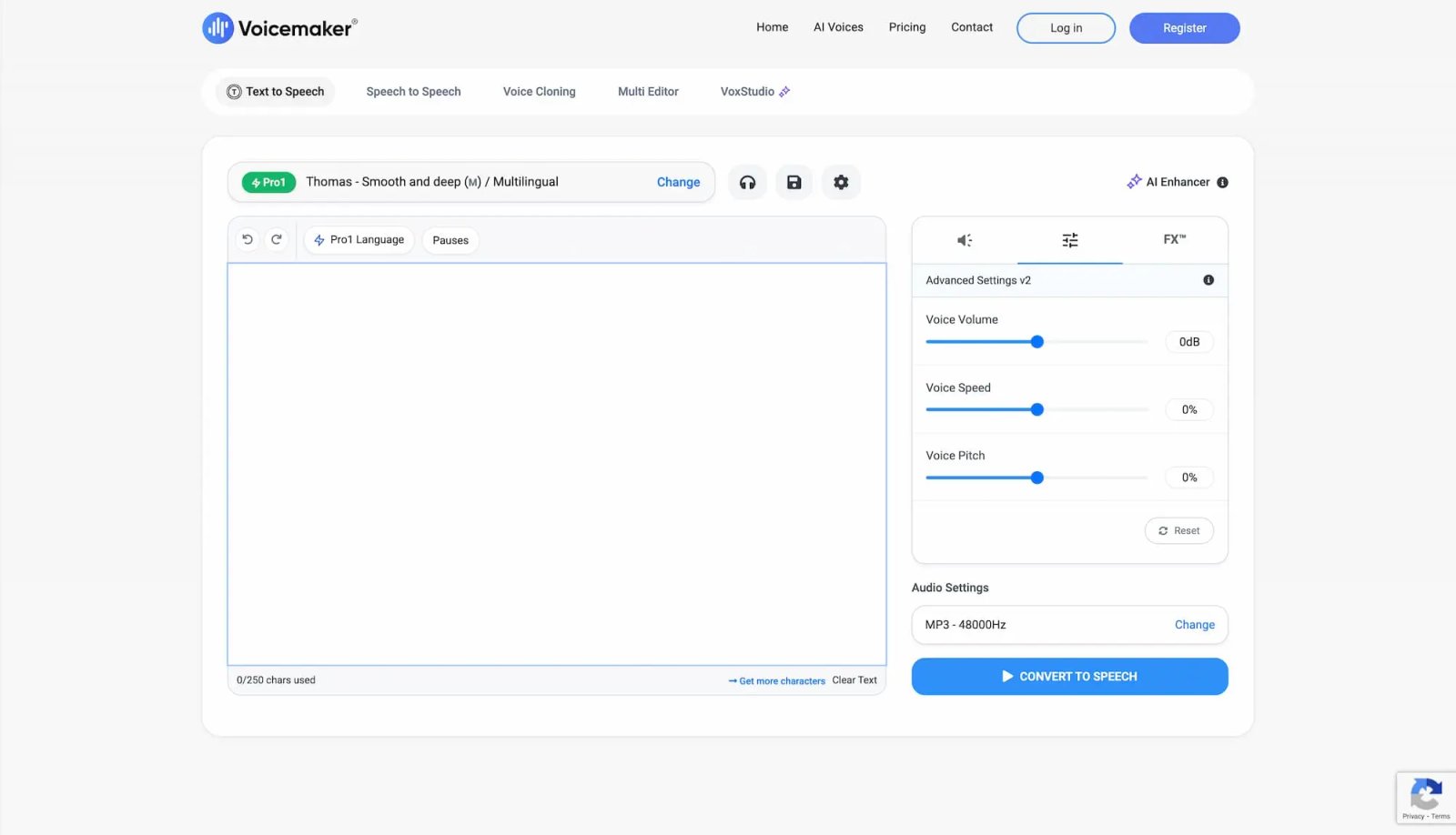Click inside the text input area
Image resolution: width=1456 pixels, height=835 pixels.
click(556, 464)
